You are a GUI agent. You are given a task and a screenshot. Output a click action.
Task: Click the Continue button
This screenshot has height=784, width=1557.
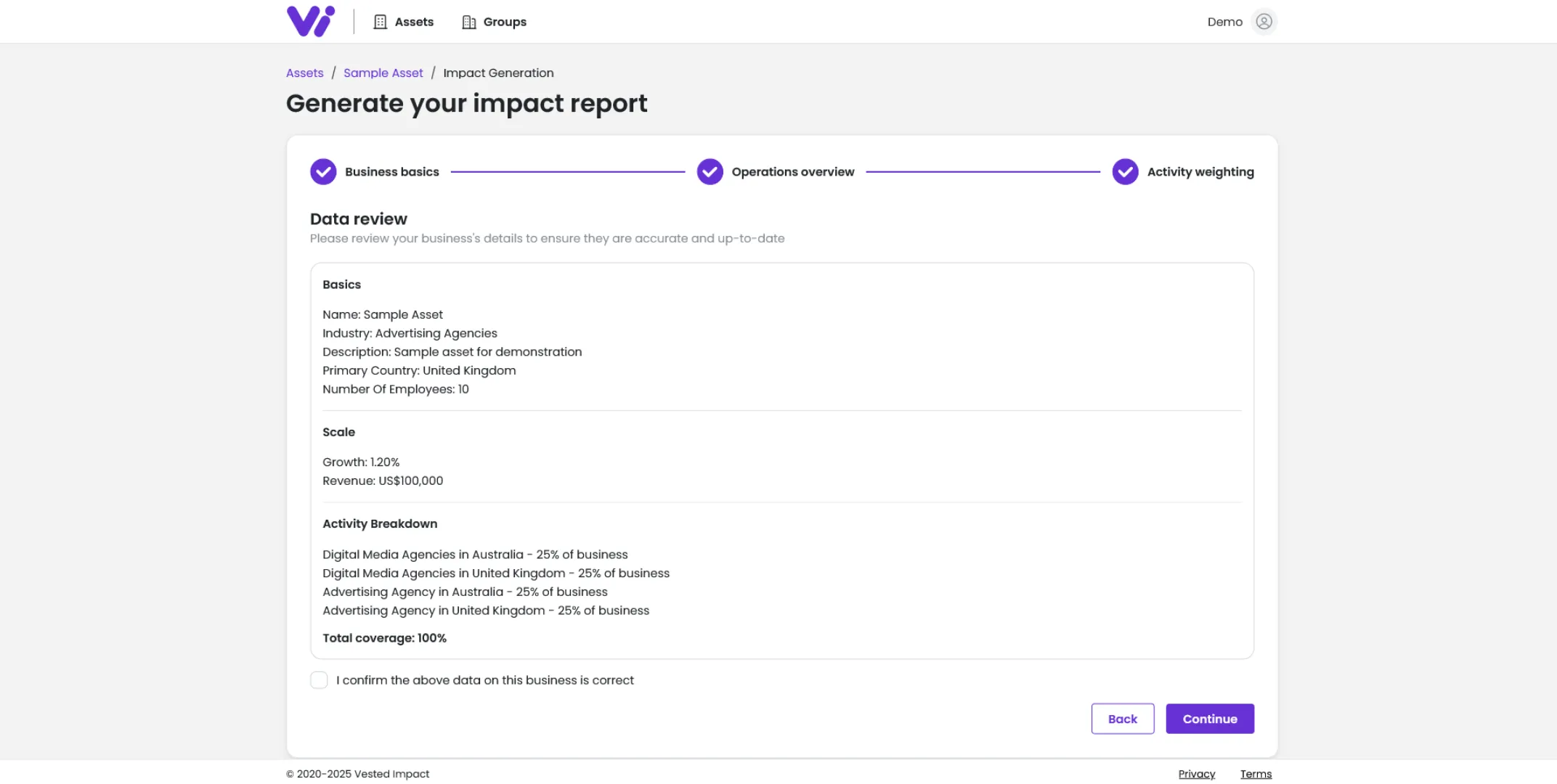point(1209,718)
